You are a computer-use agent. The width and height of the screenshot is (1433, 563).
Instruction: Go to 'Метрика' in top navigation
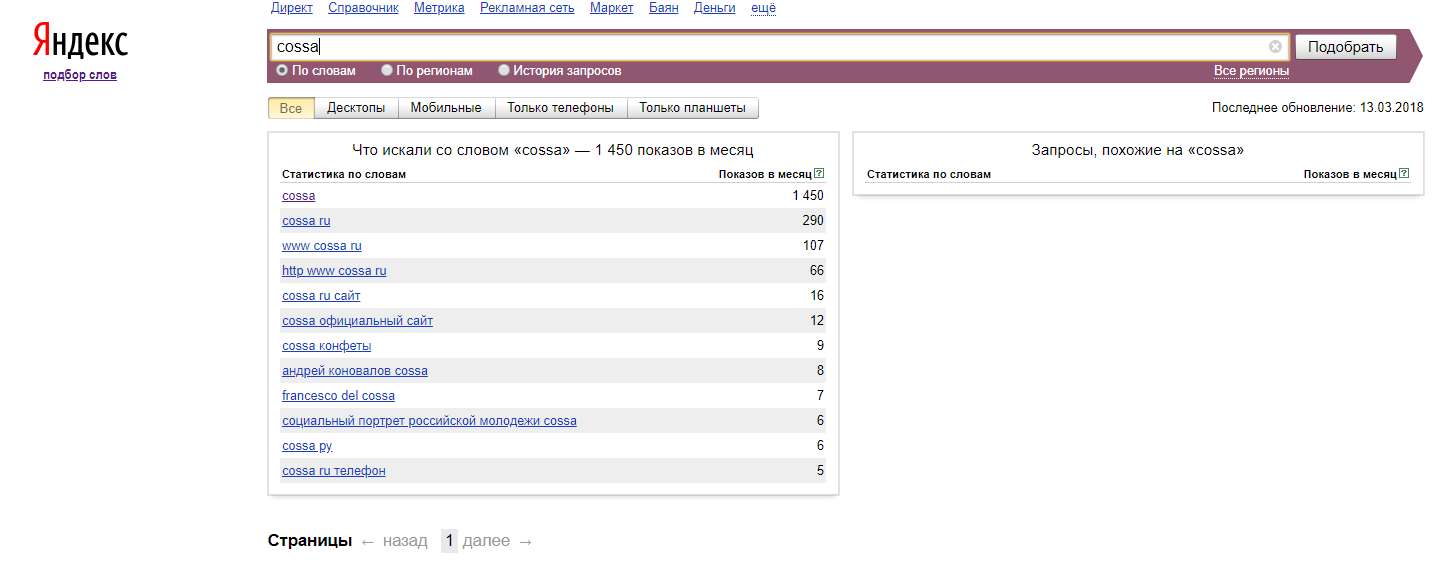click(x=439, y=8)
